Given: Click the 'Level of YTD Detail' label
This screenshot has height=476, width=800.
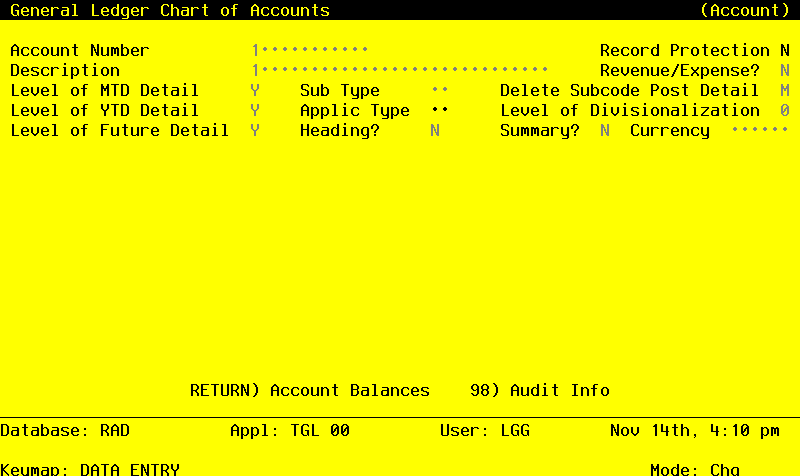Looking at the screenshot, I should (x=105, y=110).
